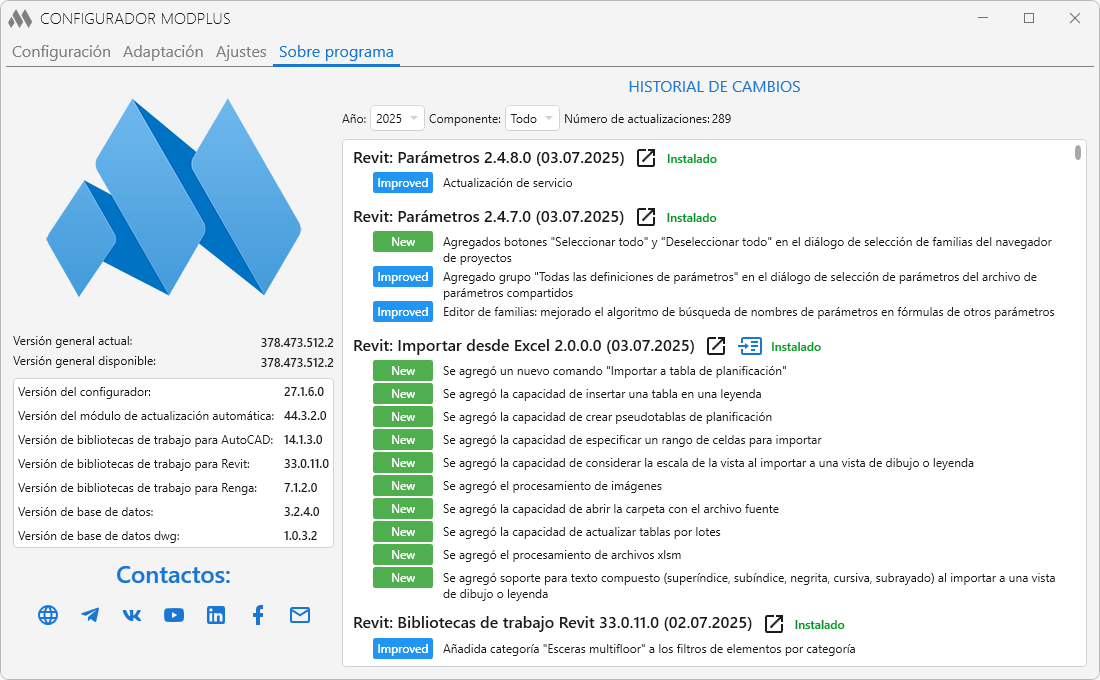Viewport: 1100px width, 680px height.
Task: Switch to the Configuración tab
Action: pyautogui.click(x=61, y=52)
